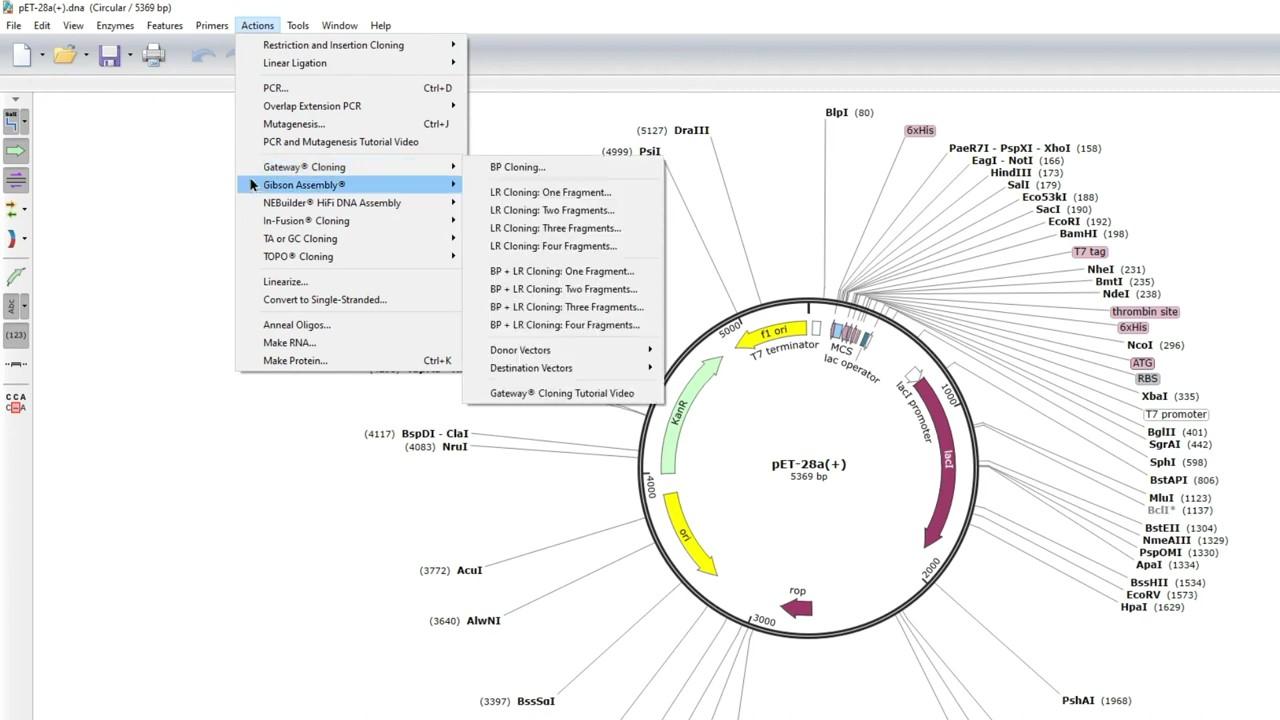This screenshot has width=1280, height=720.
Task: Open the Enzymes menu in the menu bar
Action: [x=114, y=25]
